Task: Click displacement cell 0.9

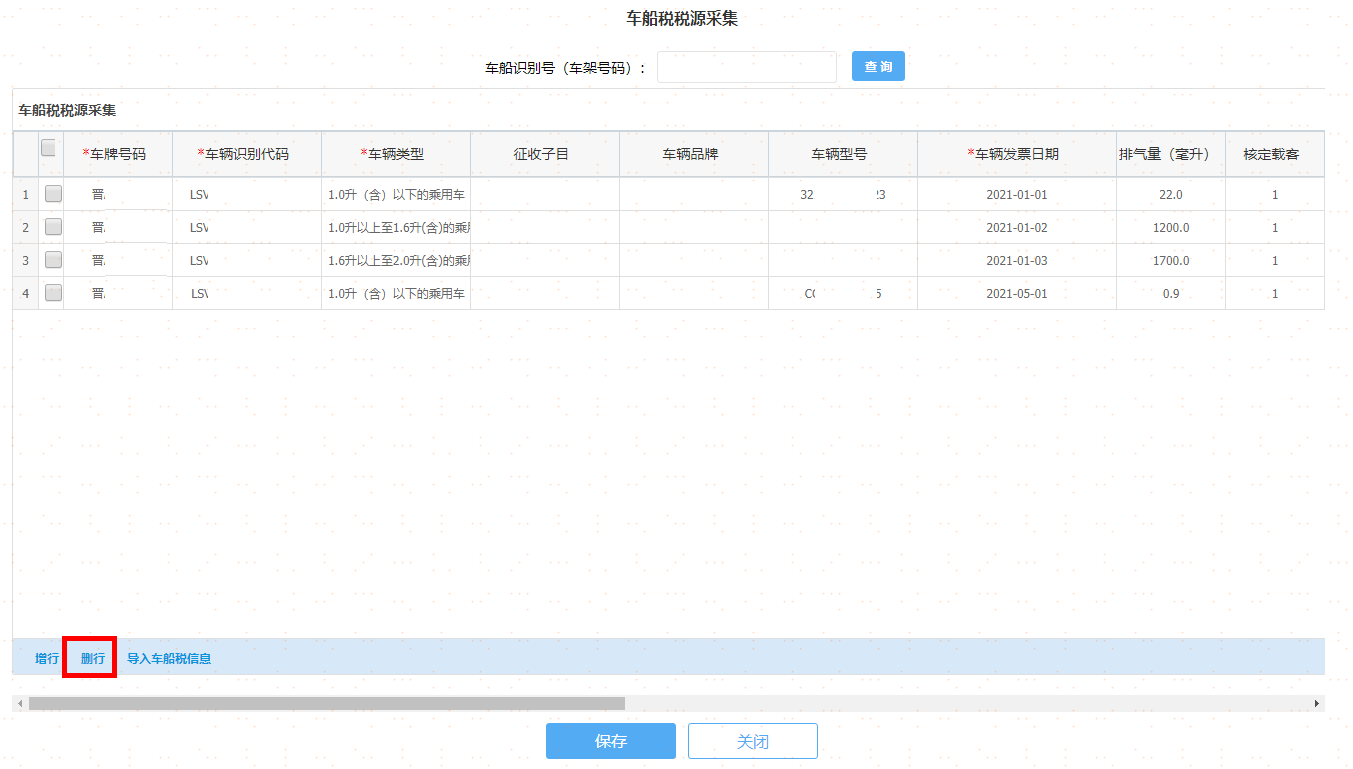Action: pyautogui.click(x=1171, y=293)
